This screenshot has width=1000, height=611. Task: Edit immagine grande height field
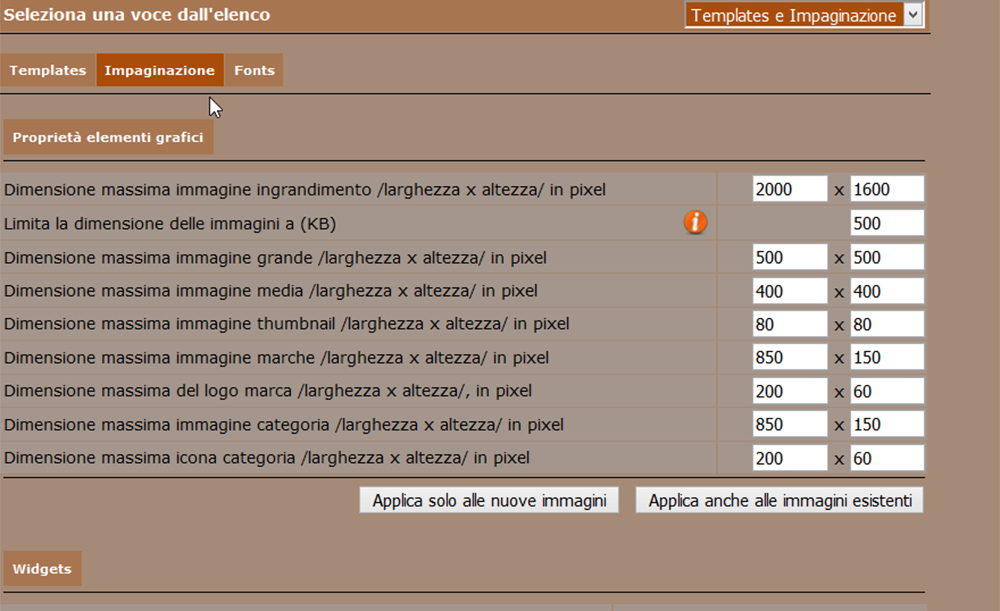coord(886,257)
